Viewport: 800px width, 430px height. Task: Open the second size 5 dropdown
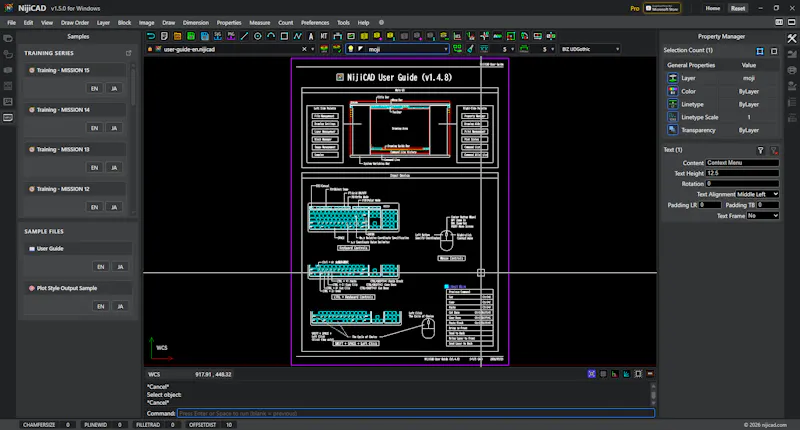pos(543,49)
